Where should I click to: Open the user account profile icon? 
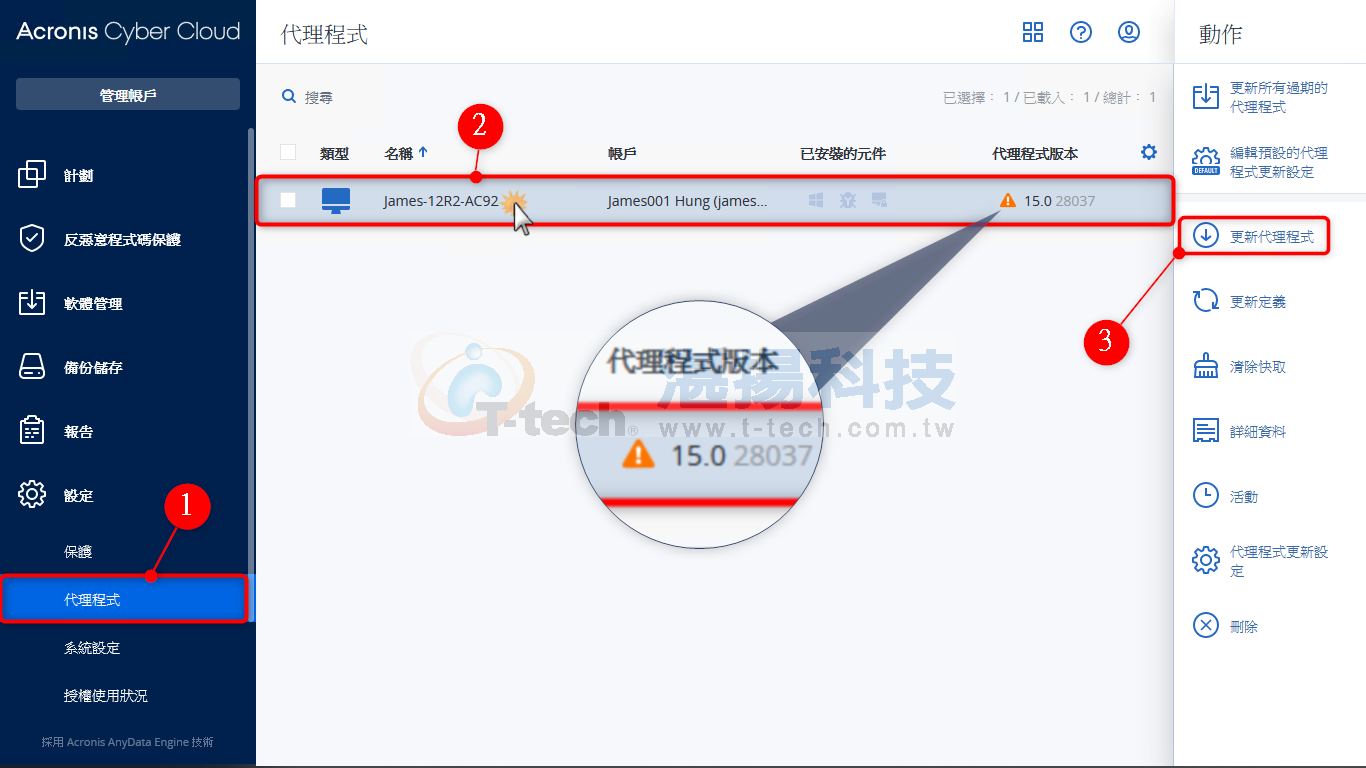(x=1129, y=32)
